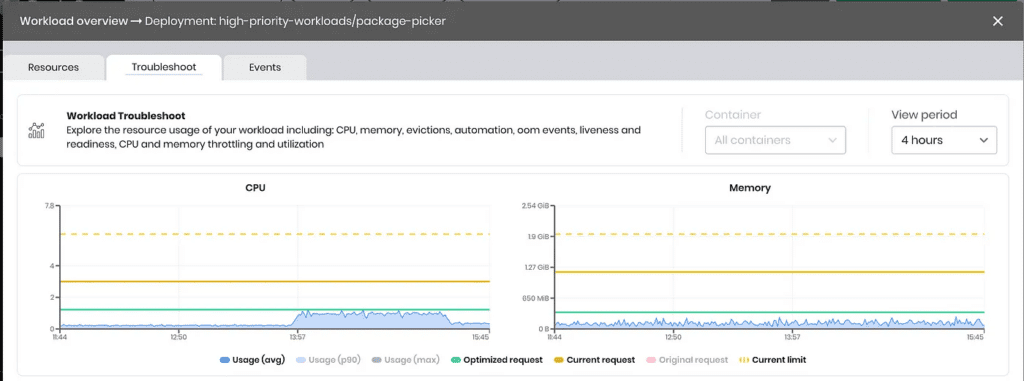Open the All containers dropdown
The height and width of the screenshot is (381, 1024).
click(775, 140)
